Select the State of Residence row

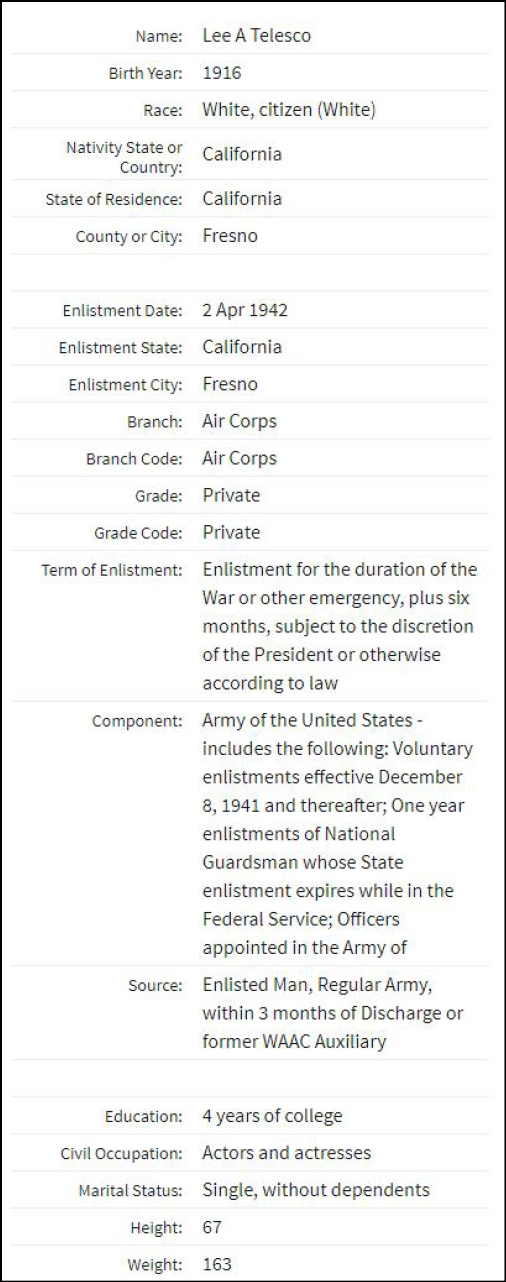point(253,199)
